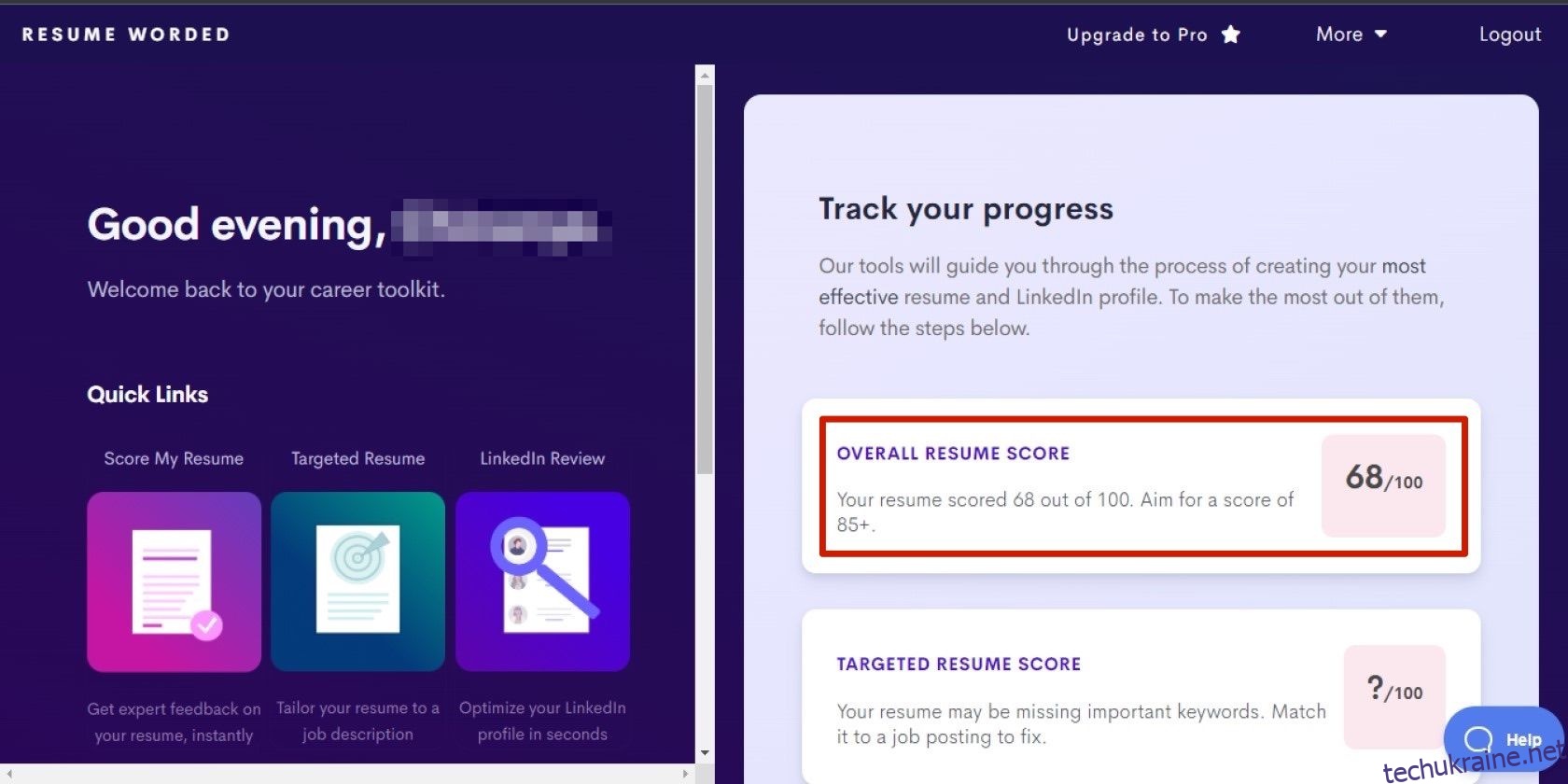
Task: Click the horizontal scrollbar right arrow
Action: 685,774
